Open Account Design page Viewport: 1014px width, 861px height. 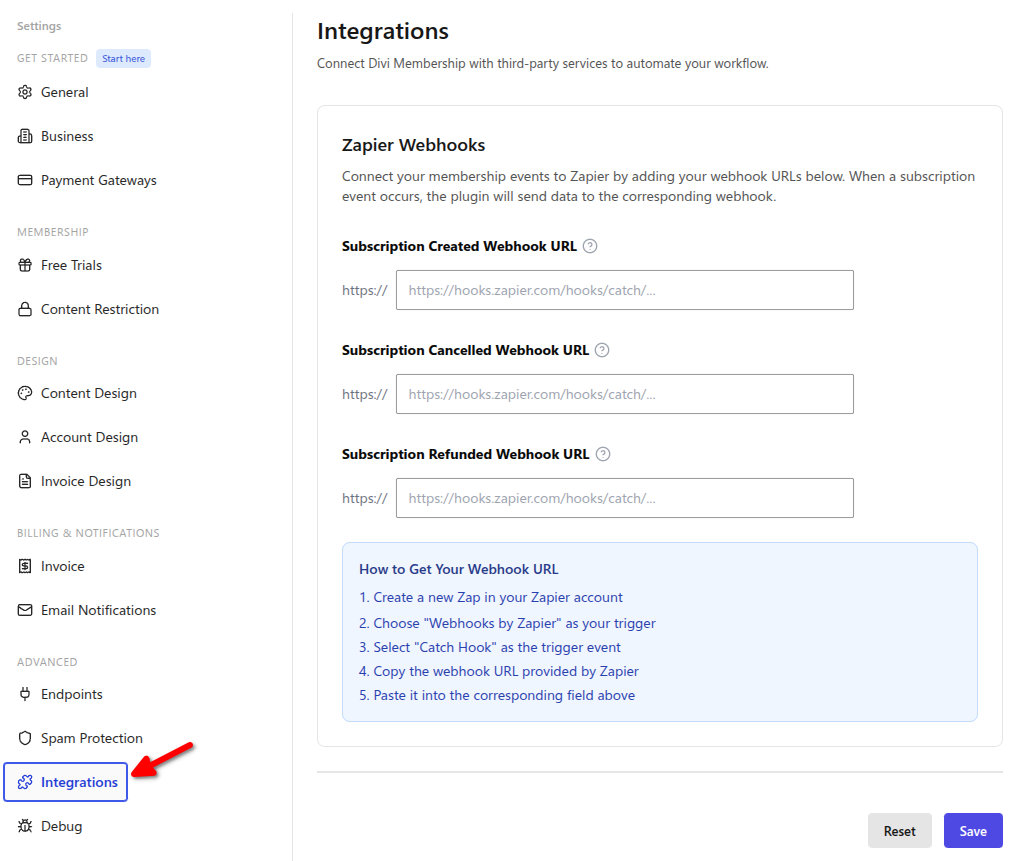coord(89,437)
